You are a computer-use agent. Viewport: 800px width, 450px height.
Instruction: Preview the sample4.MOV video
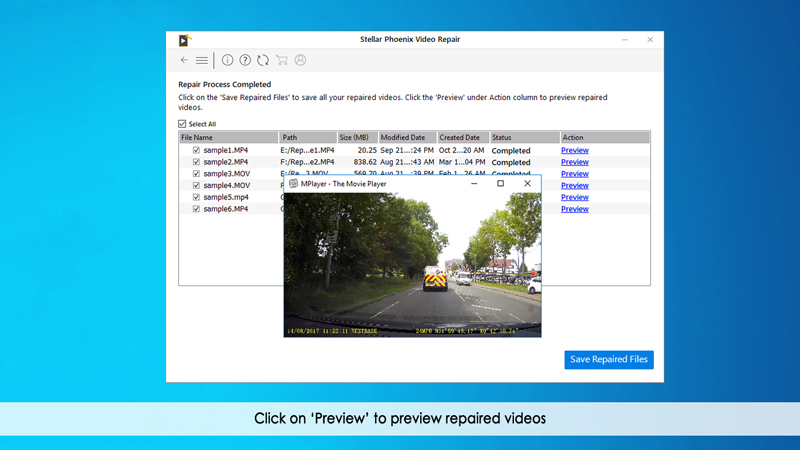(575, 186)
